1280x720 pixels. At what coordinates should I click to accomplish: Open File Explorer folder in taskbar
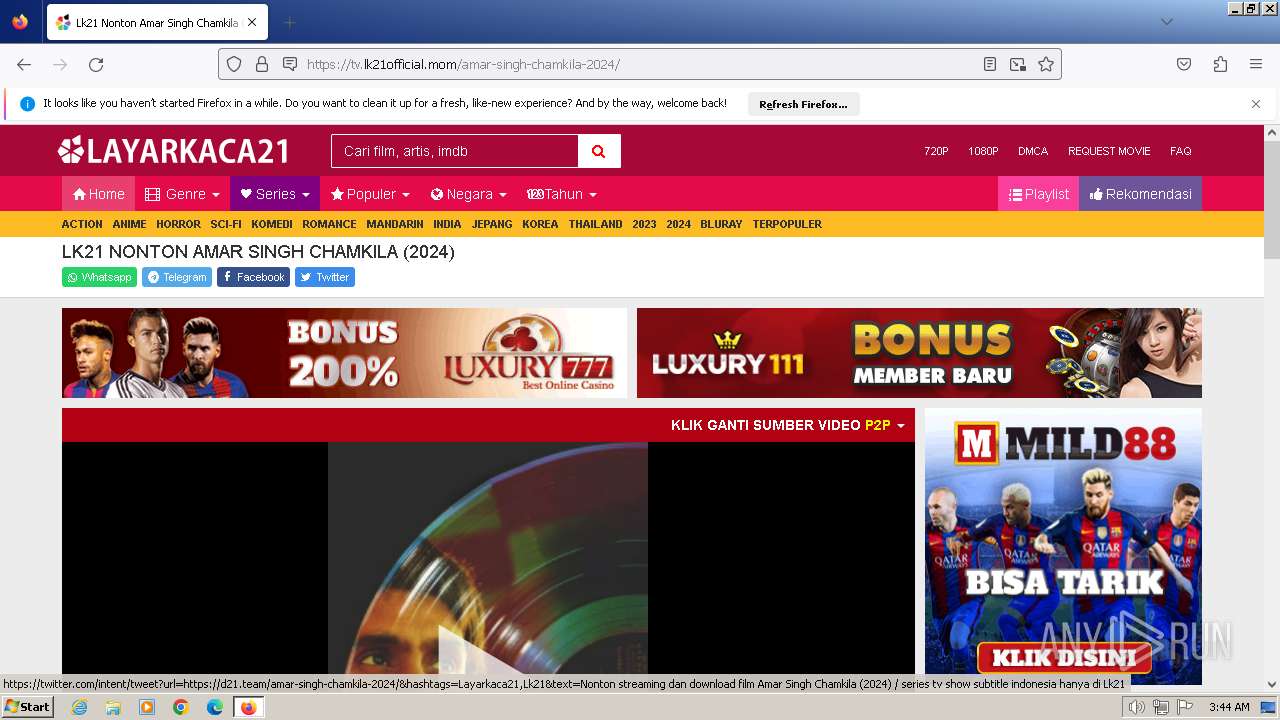(113, 707)
